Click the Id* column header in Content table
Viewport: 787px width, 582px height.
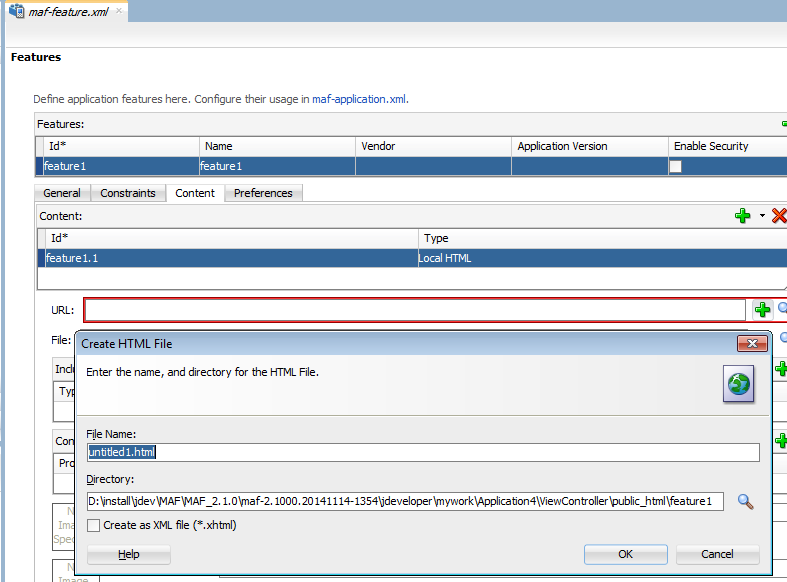[x=232, y=238]
